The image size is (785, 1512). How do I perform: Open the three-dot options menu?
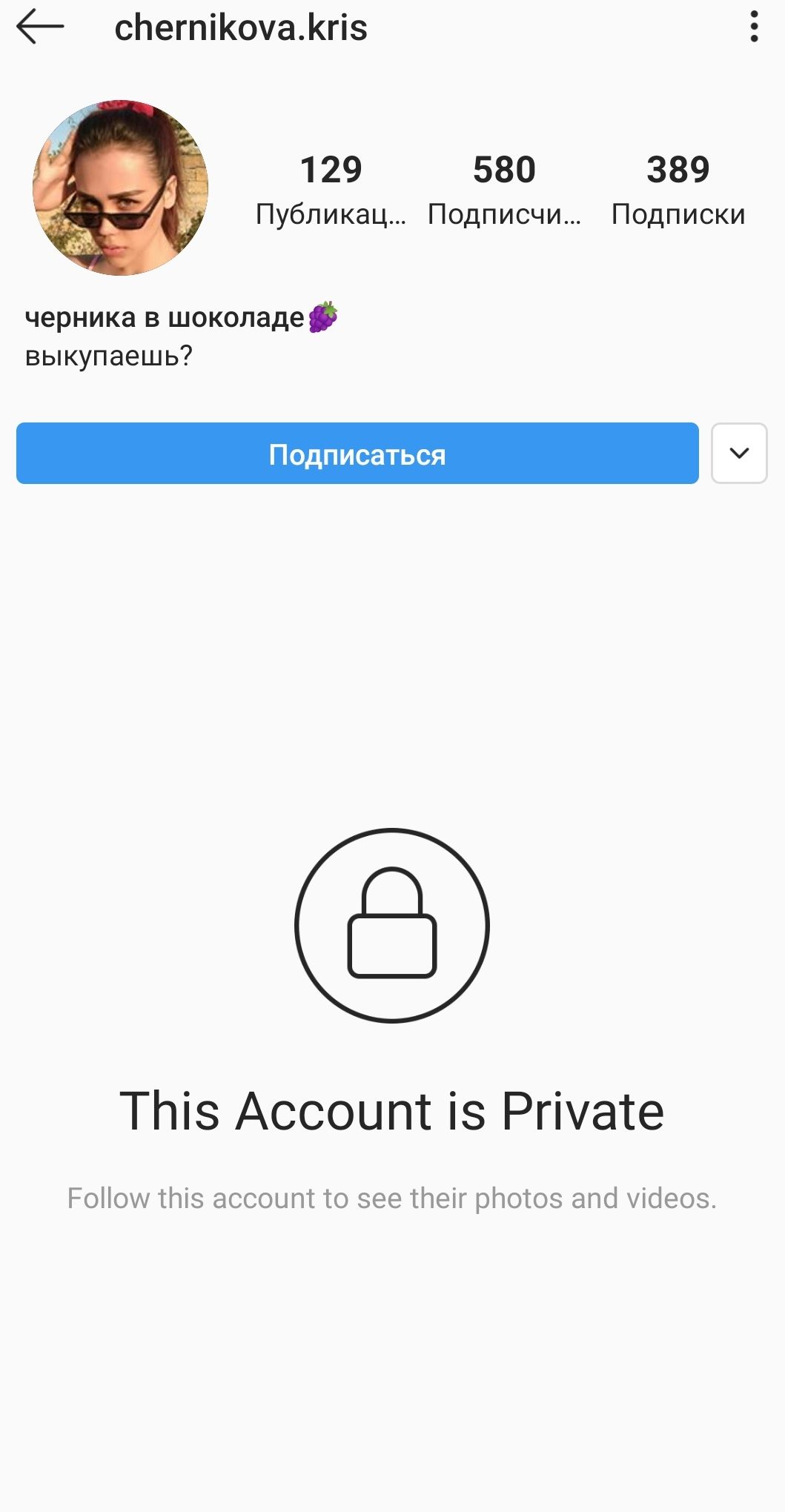[x=754, y=27]
